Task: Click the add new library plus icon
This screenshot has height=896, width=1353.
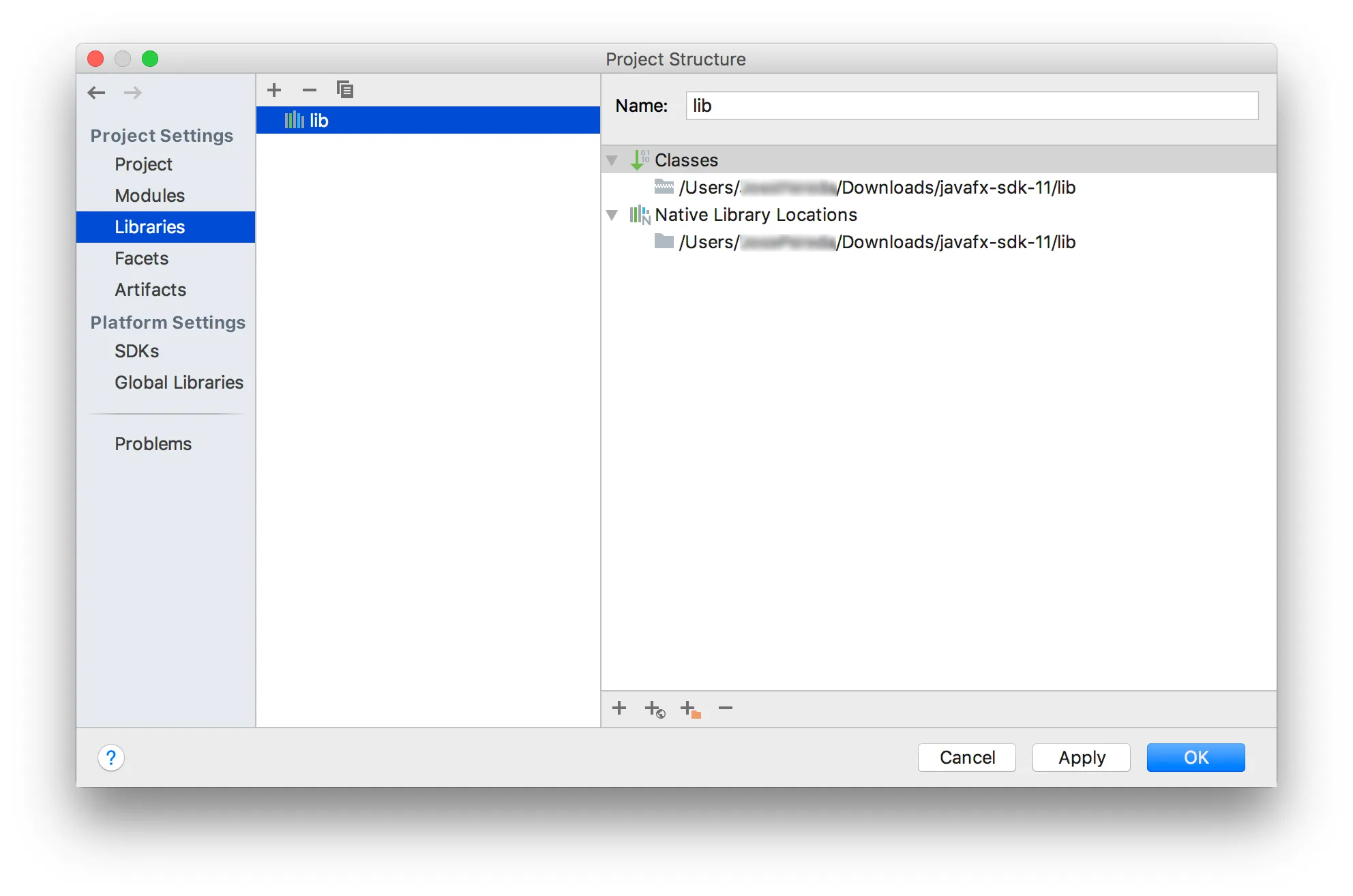Action: click(x=274, y=90)
